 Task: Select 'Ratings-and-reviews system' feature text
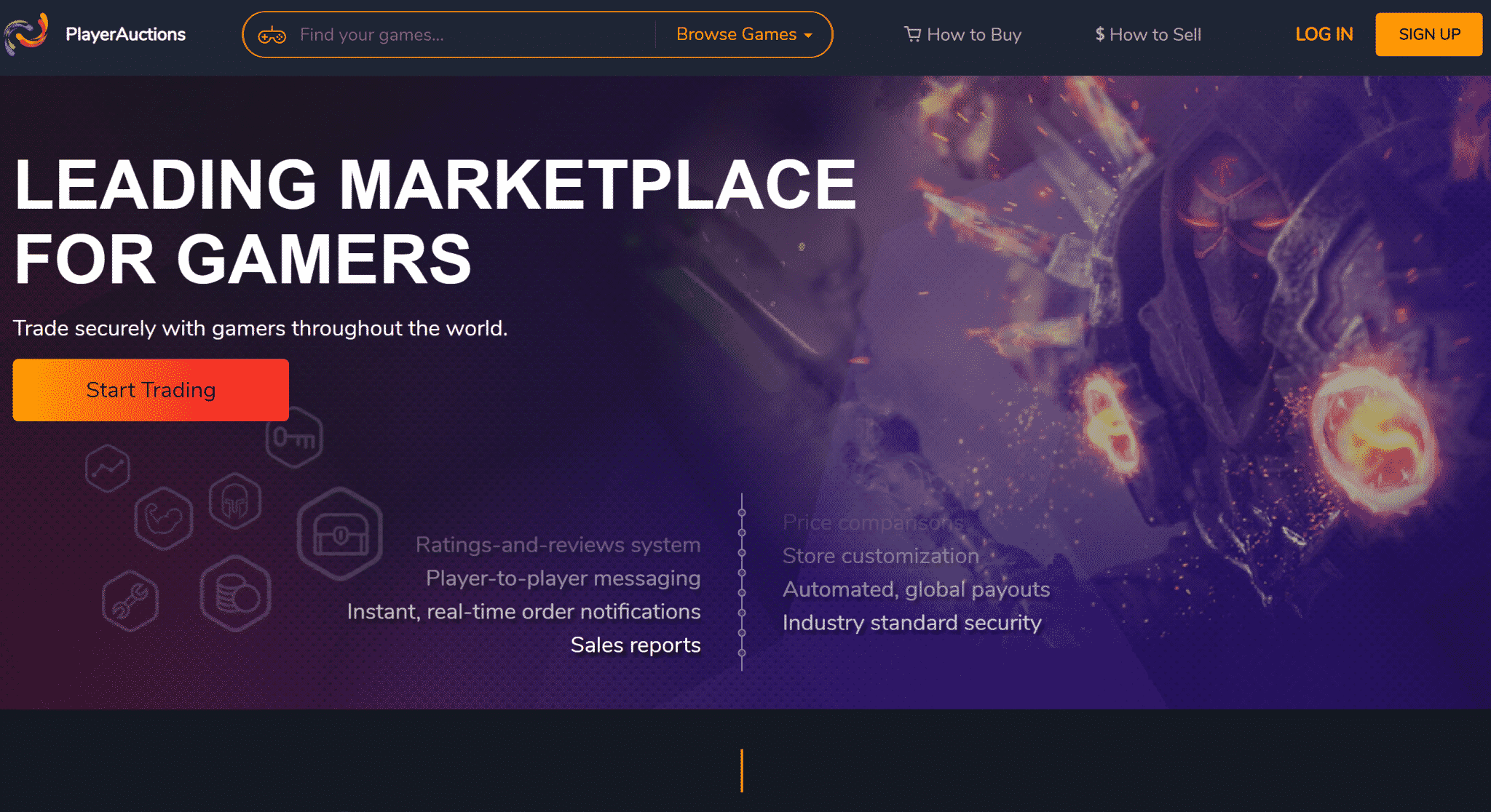[558, 545]
